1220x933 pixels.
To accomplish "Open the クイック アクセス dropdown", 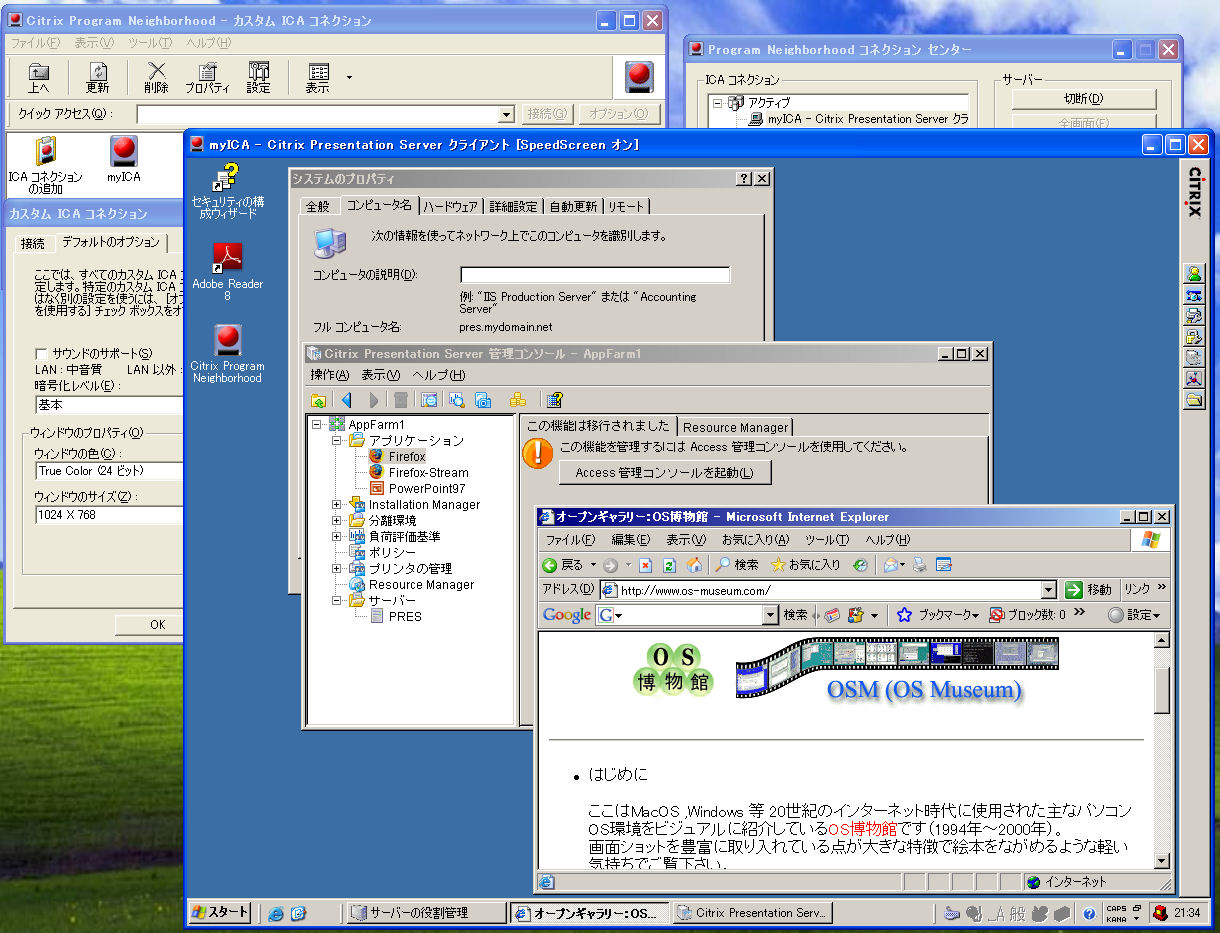I will click(x=506, y=115).
